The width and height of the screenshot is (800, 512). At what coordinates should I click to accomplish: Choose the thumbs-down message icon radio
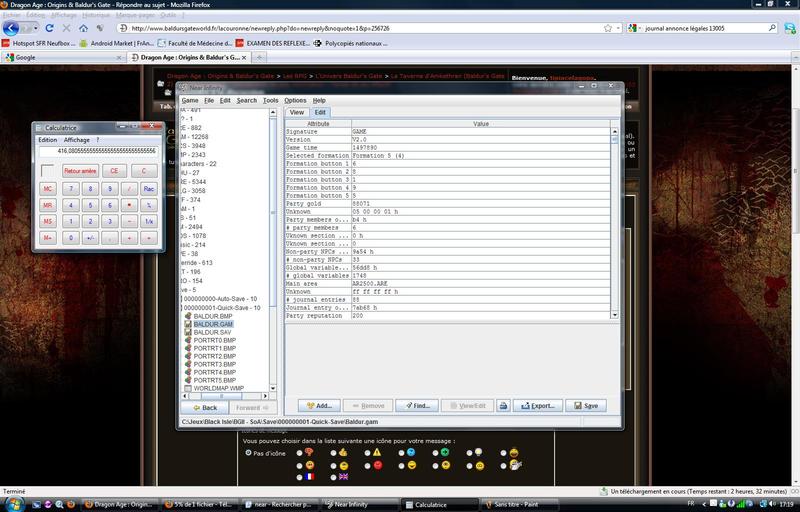point(299,452)
